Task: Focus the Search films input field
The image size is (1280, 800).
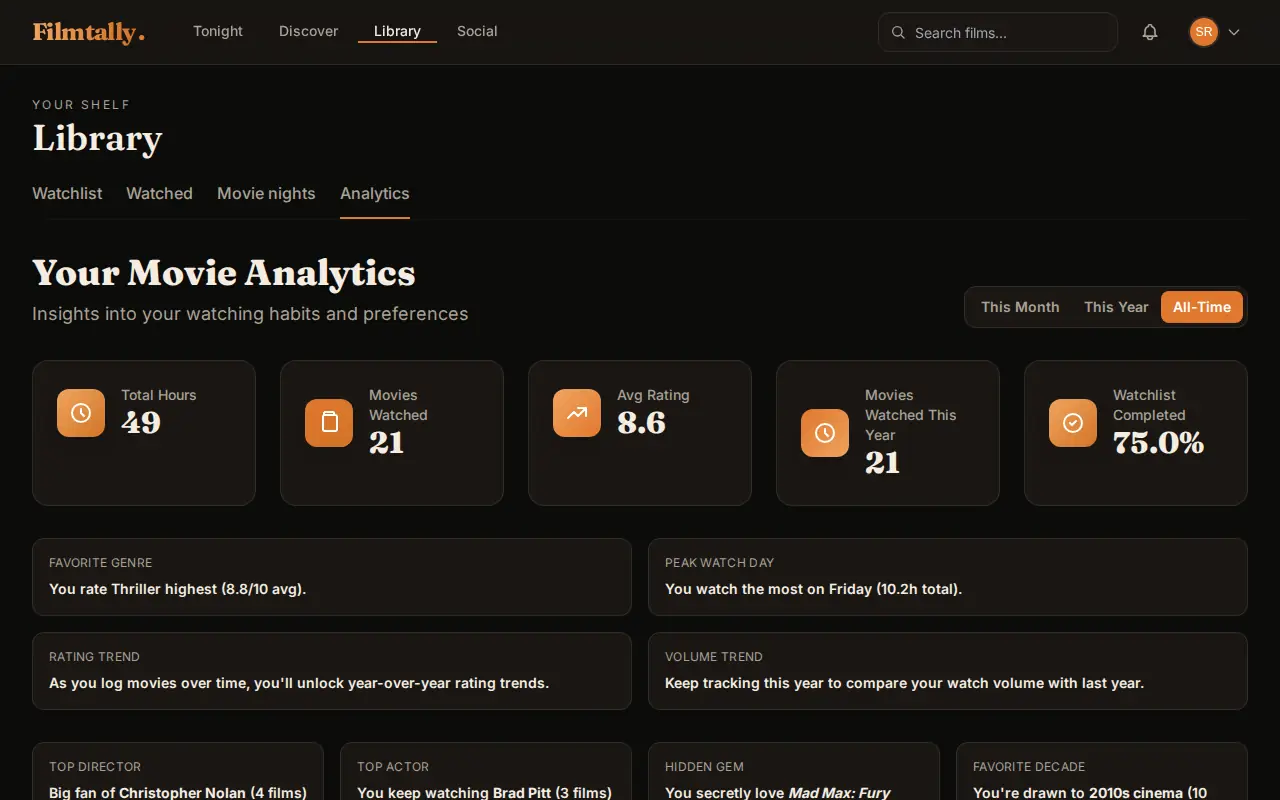Action: click(998, 32)
